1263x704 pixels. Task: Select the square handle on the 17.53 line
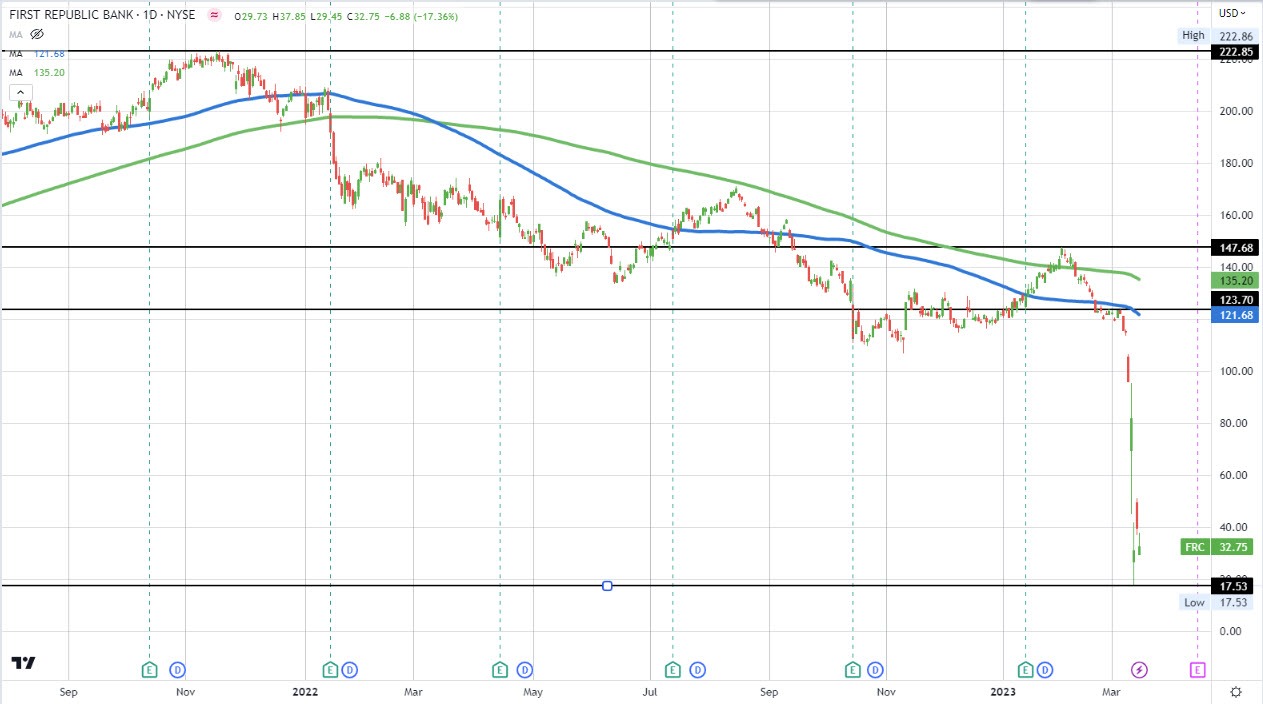607,585
